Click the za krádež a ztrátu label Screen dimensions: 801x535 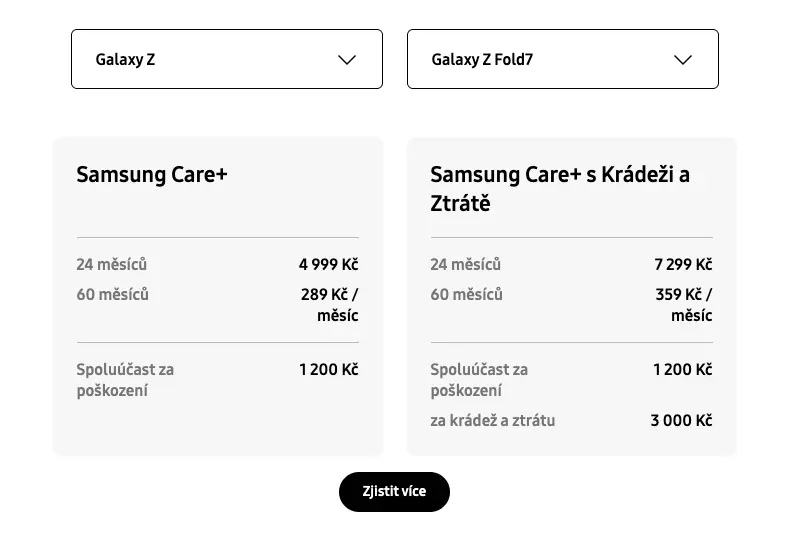tap(493, 421)
